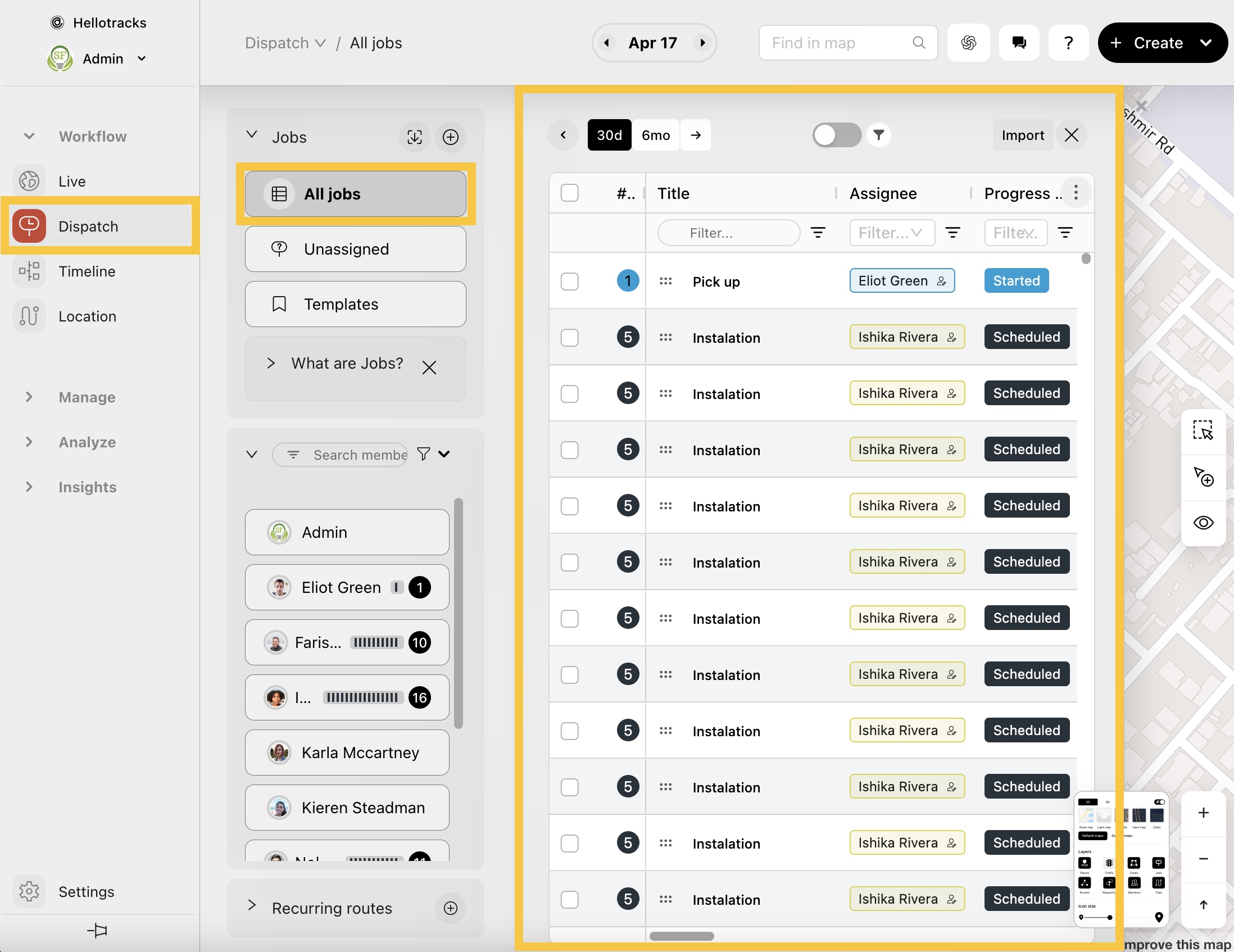Check the Pick up job checkbox
The height and width of the screenshot is (952, 1234).
click(570, 282)
